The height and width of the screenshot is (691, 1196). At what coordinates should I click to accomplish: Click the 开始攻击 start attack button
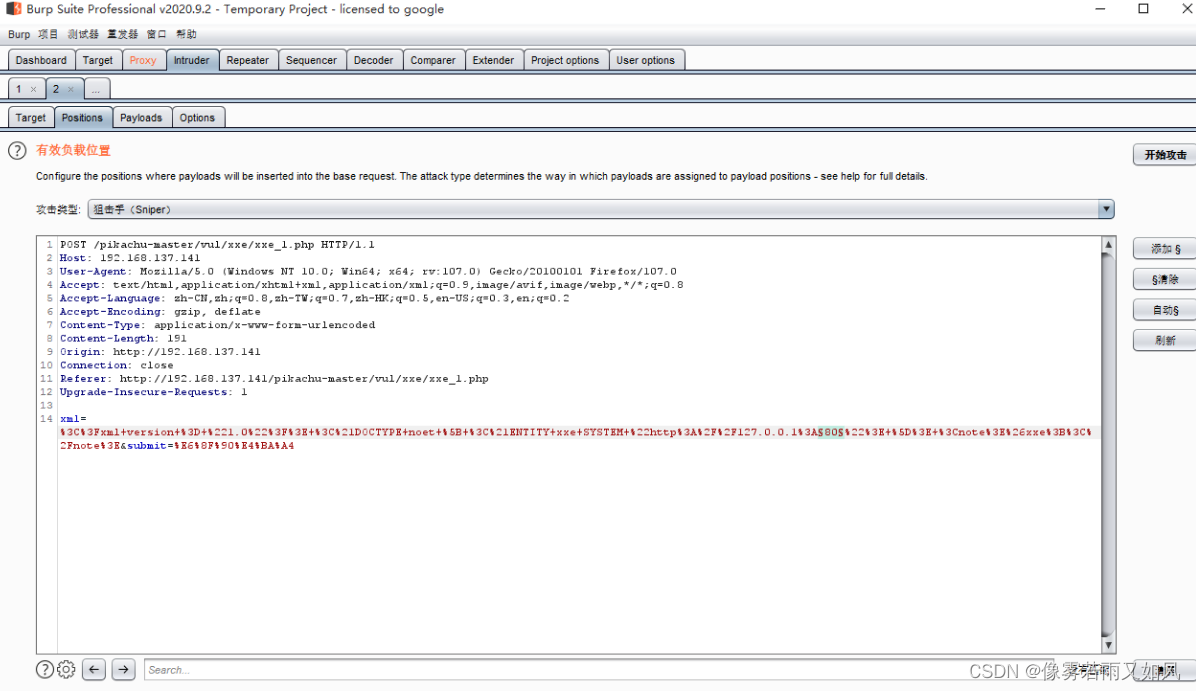point(1165,155)
